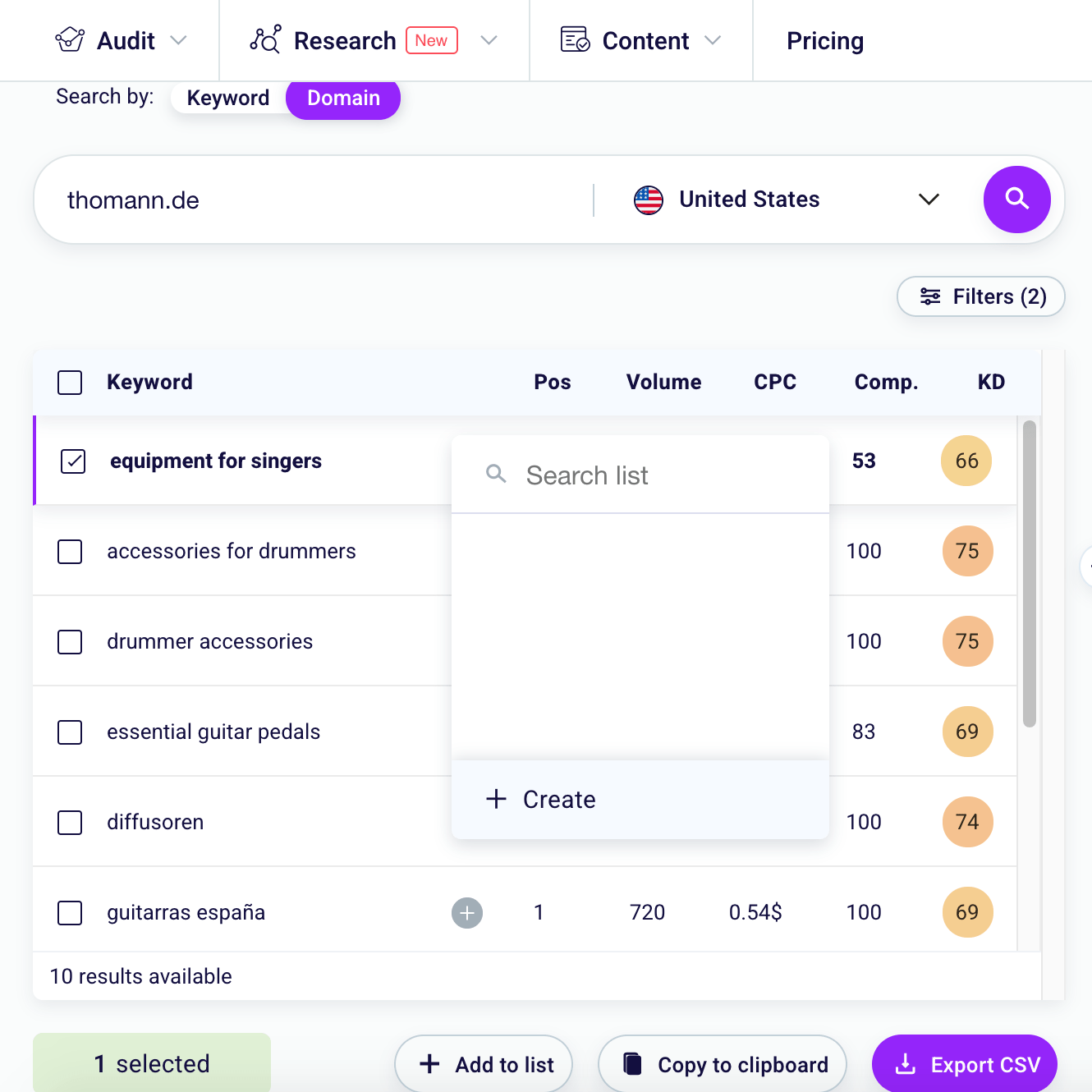Click the United States flag icon
1092x1092 pixels.
click(649, 199)
